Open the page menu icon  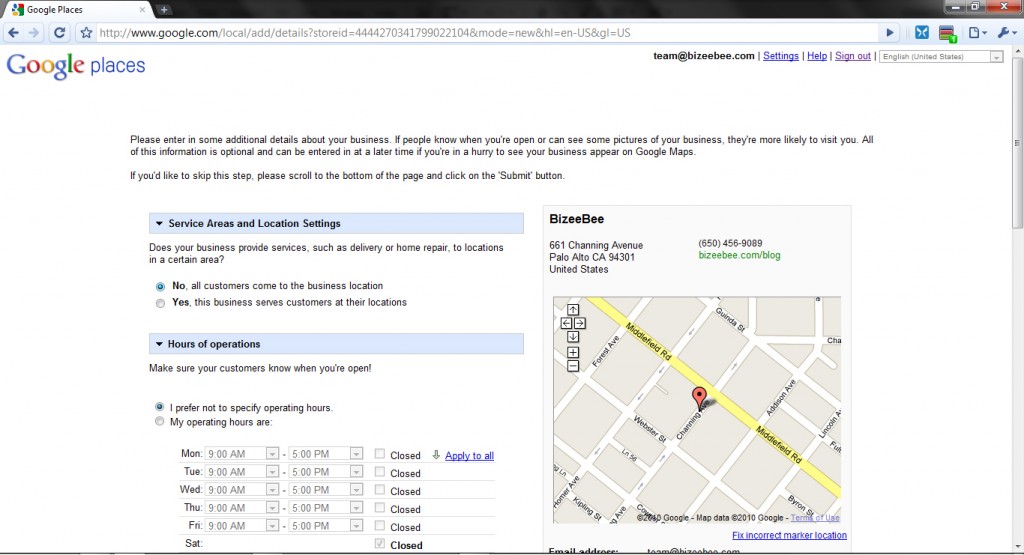[x=977, y=33]
